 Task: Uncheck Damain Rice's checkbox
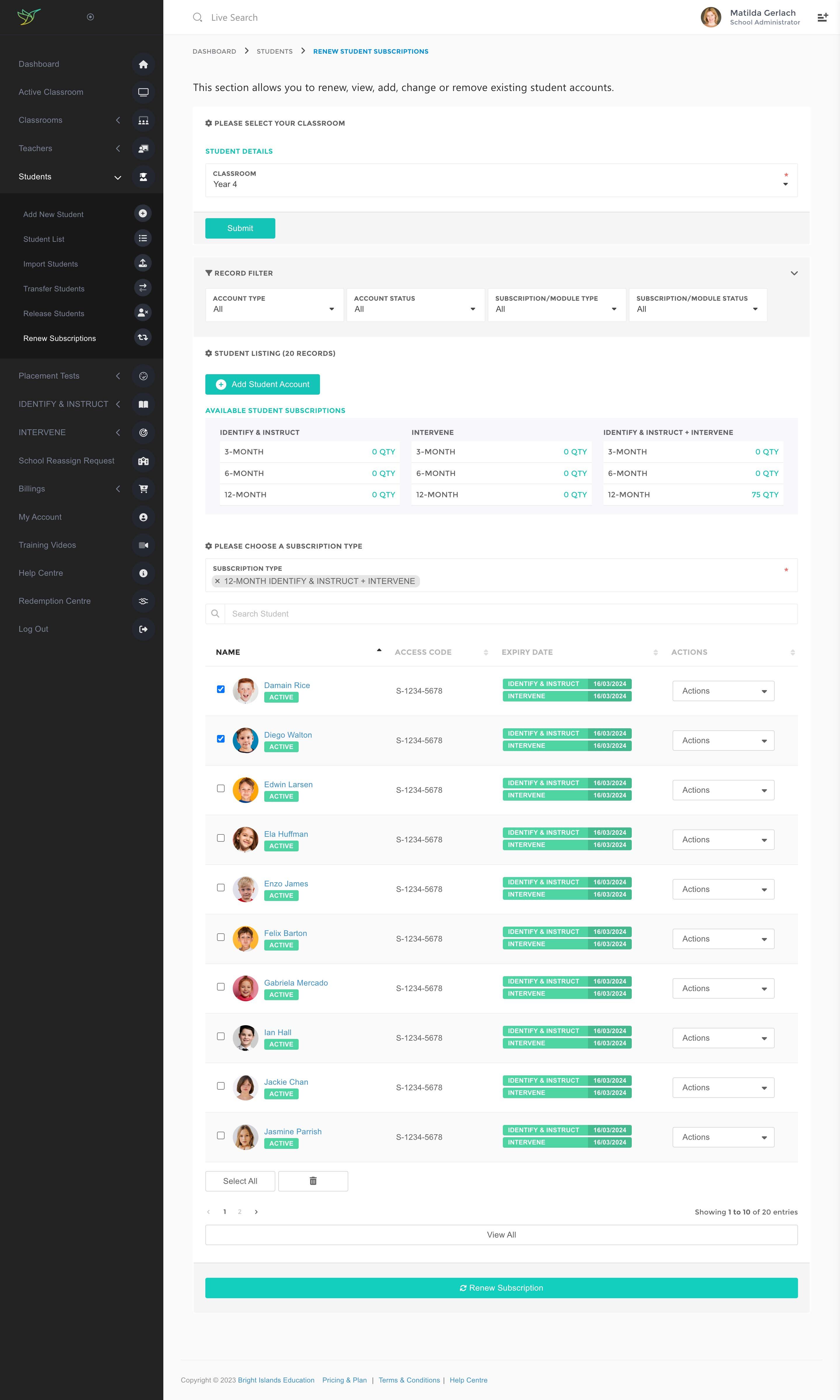tap(221, 689)
